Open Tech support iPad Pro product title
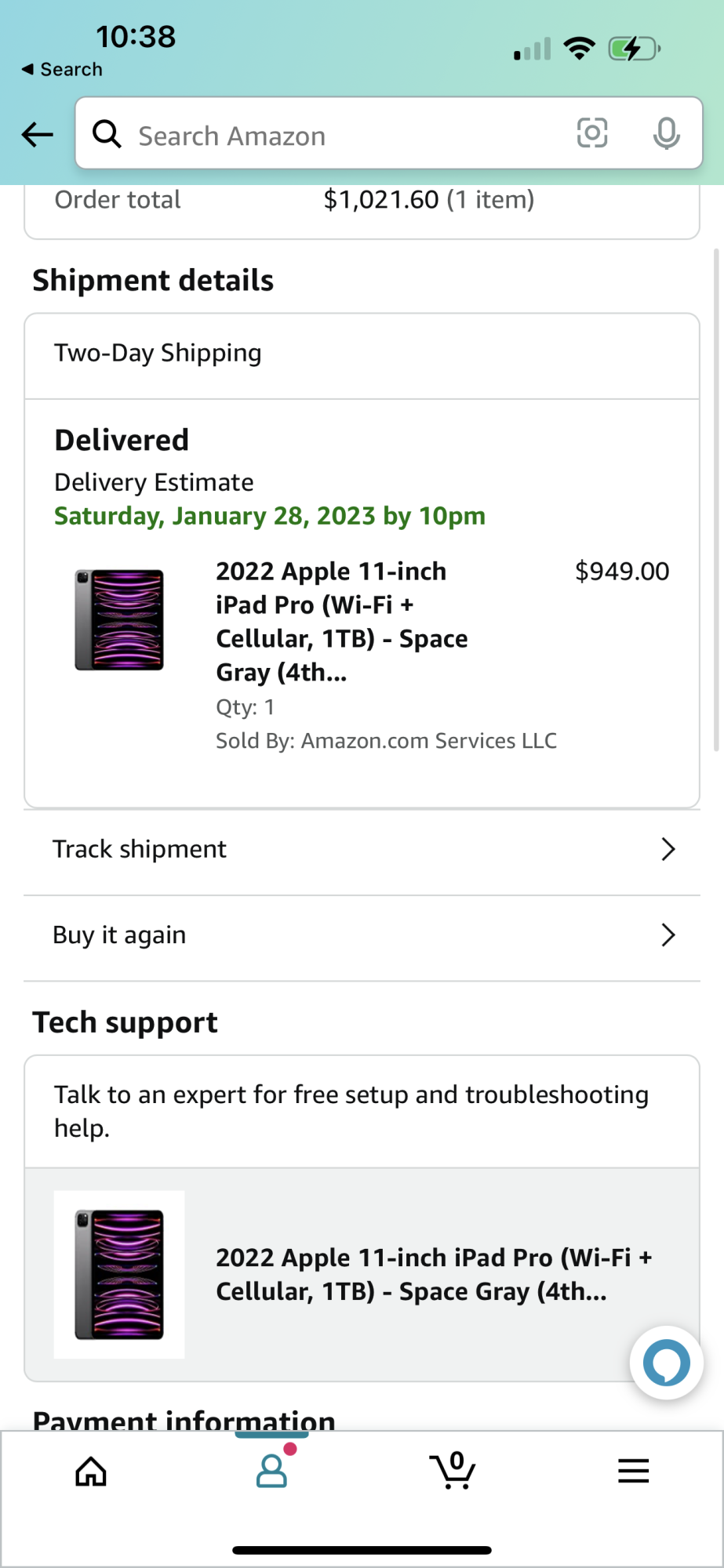The height and width of the screenshot is (1568, 724). [433, 1274]
